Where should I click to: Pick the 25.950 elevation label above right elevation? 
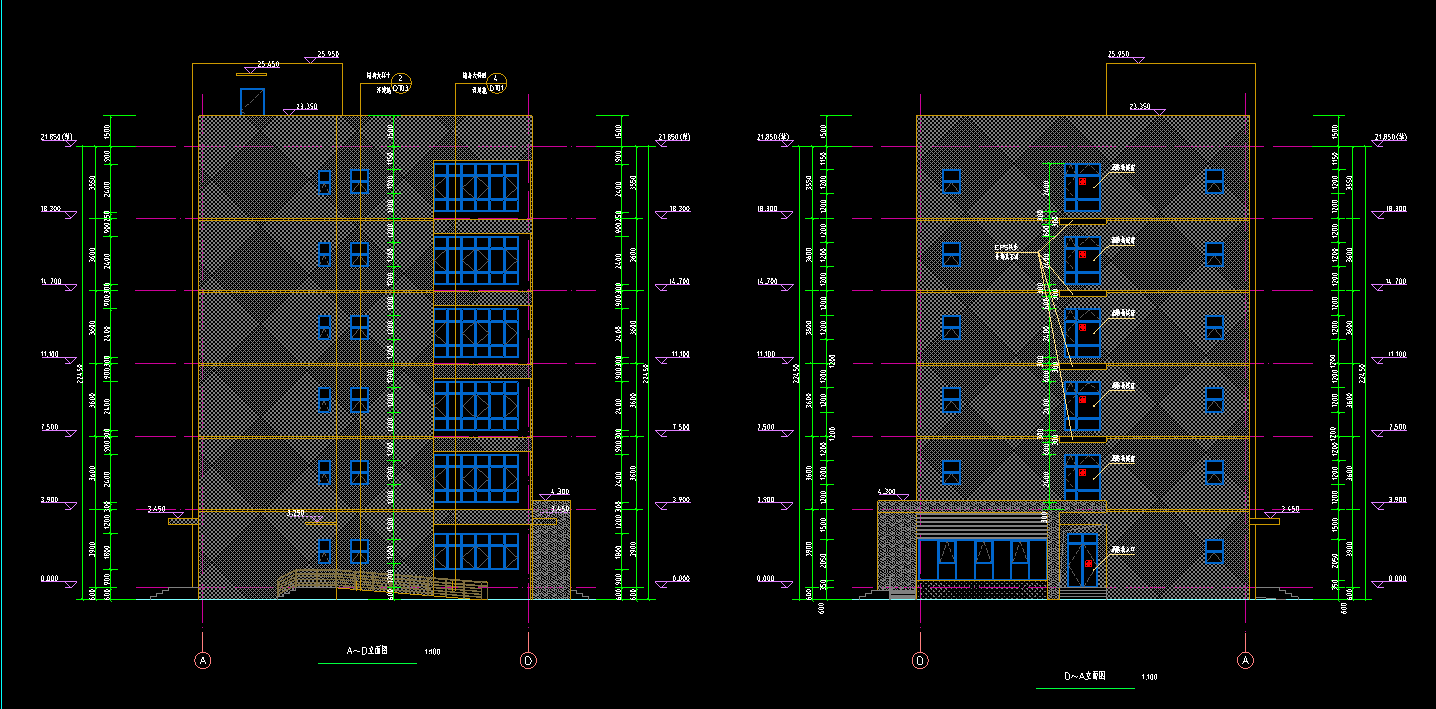point(1118,54)
